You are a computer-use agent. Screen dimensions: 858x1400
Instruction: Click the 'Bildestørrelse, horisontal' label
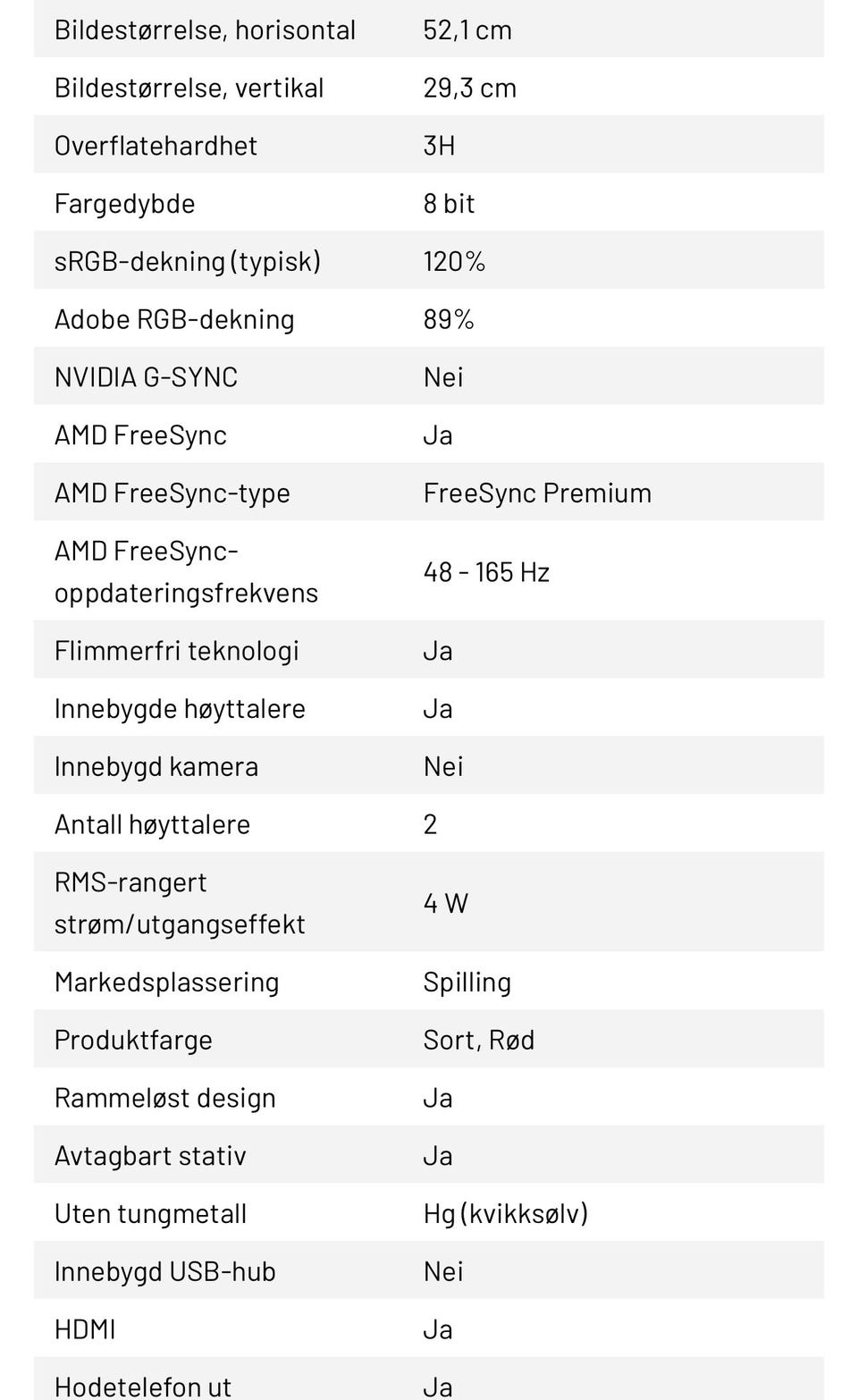205,30
